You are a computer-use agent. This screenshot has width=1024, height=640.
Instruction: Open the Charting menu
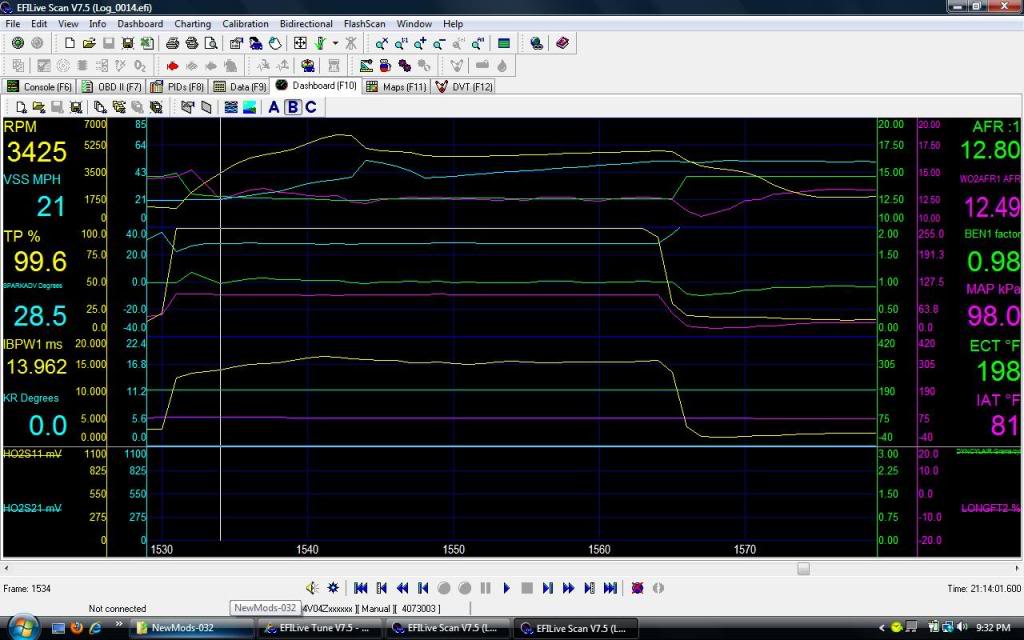pos(193,24)
